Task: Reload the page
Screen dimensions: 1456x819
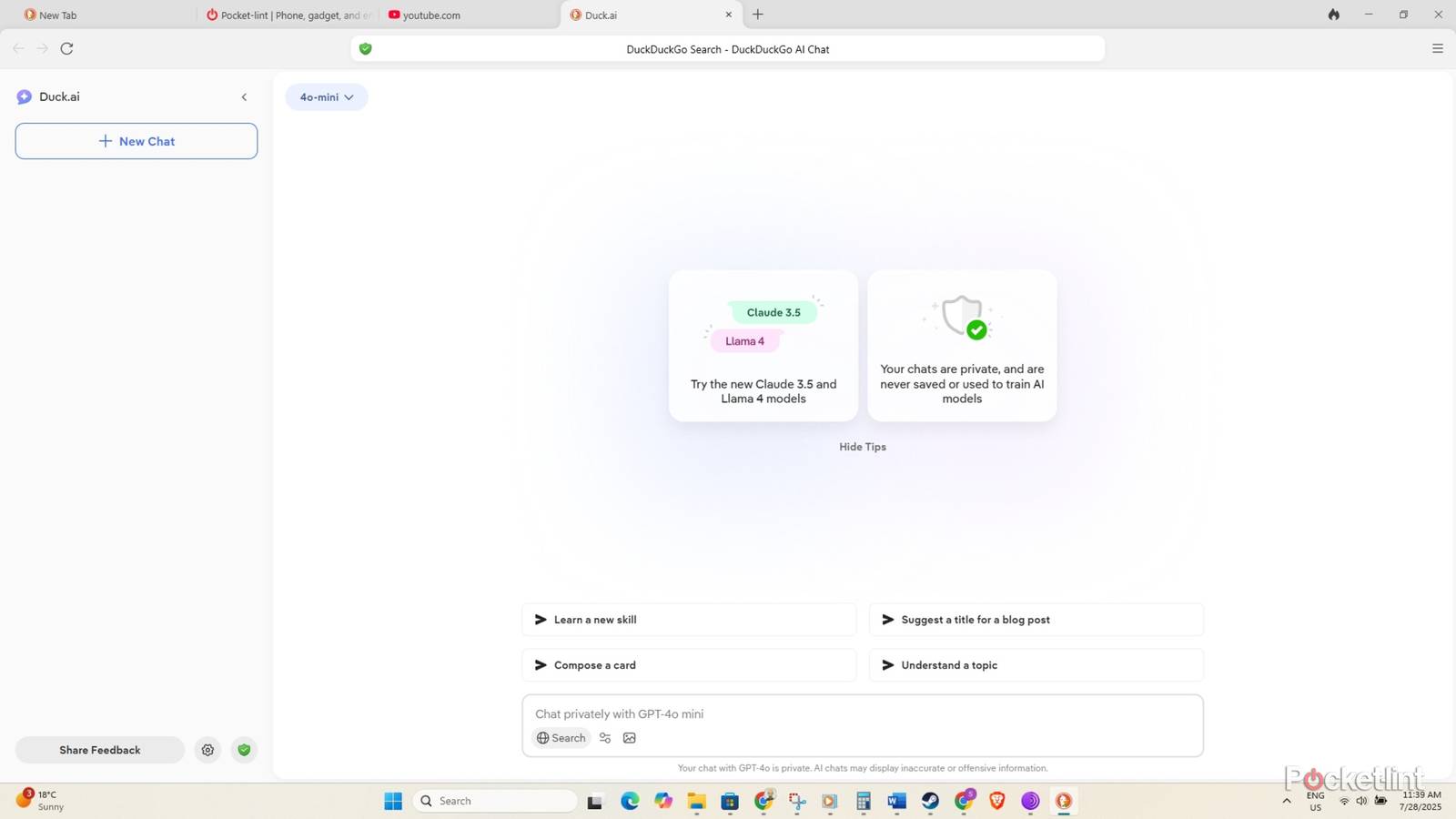Action: (x=66, y=49)
